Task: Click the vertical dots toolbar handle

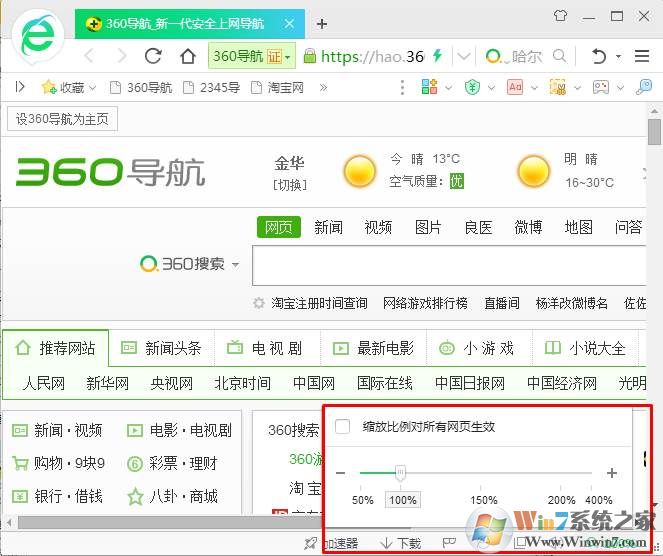Action: [402, 87]
